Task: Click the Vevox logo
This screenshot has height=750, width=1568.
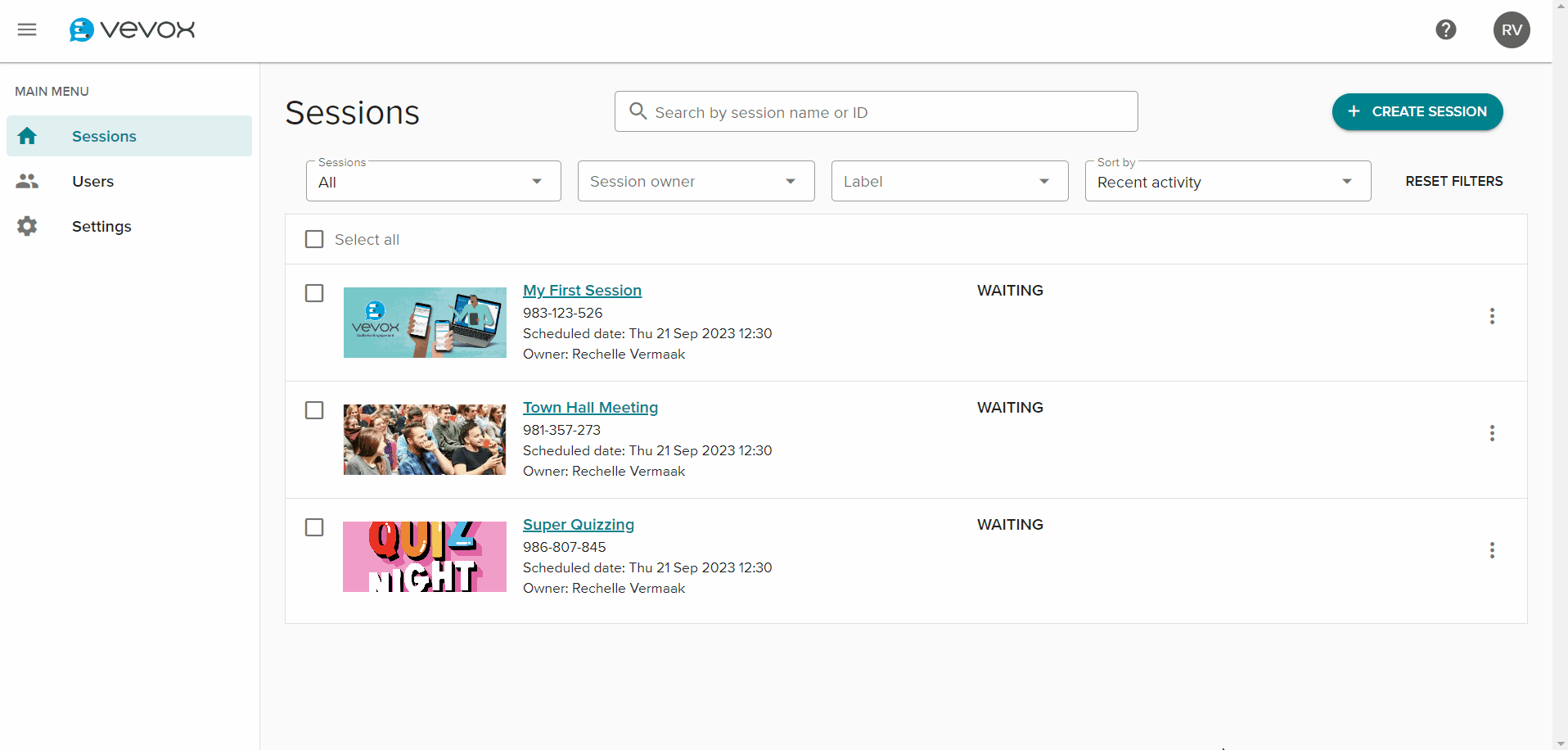Action: click(132, 30)
